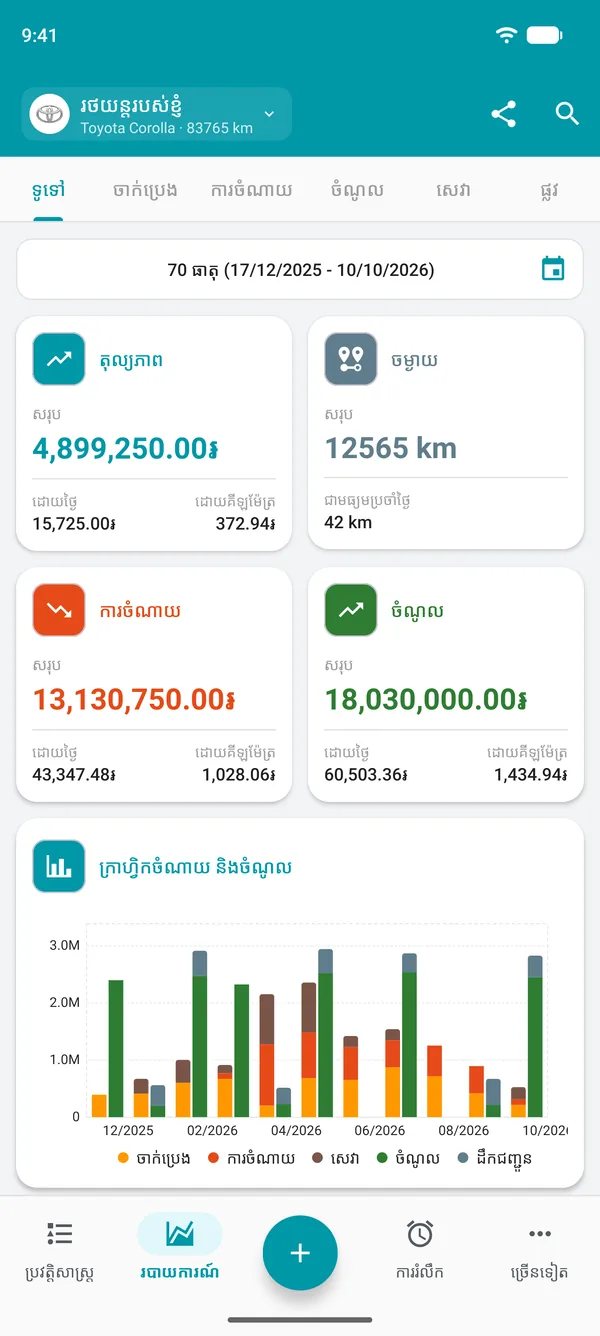Switch to the ចាក់ប្រេង tab
The width and height of the screenshot is (600, 1336).
coord(146,190)
